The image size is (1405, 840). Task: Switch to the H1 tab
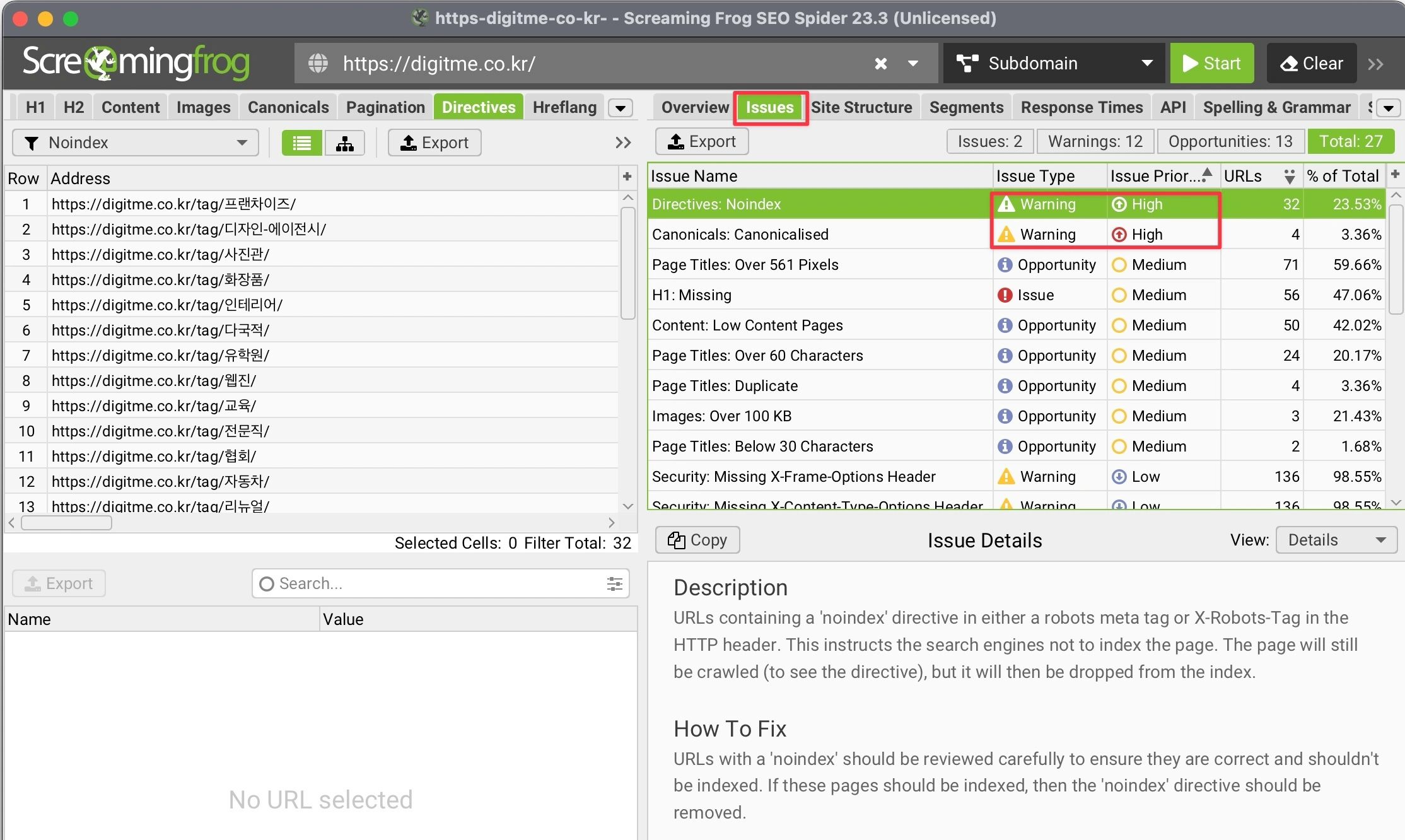tap(35, 107)
